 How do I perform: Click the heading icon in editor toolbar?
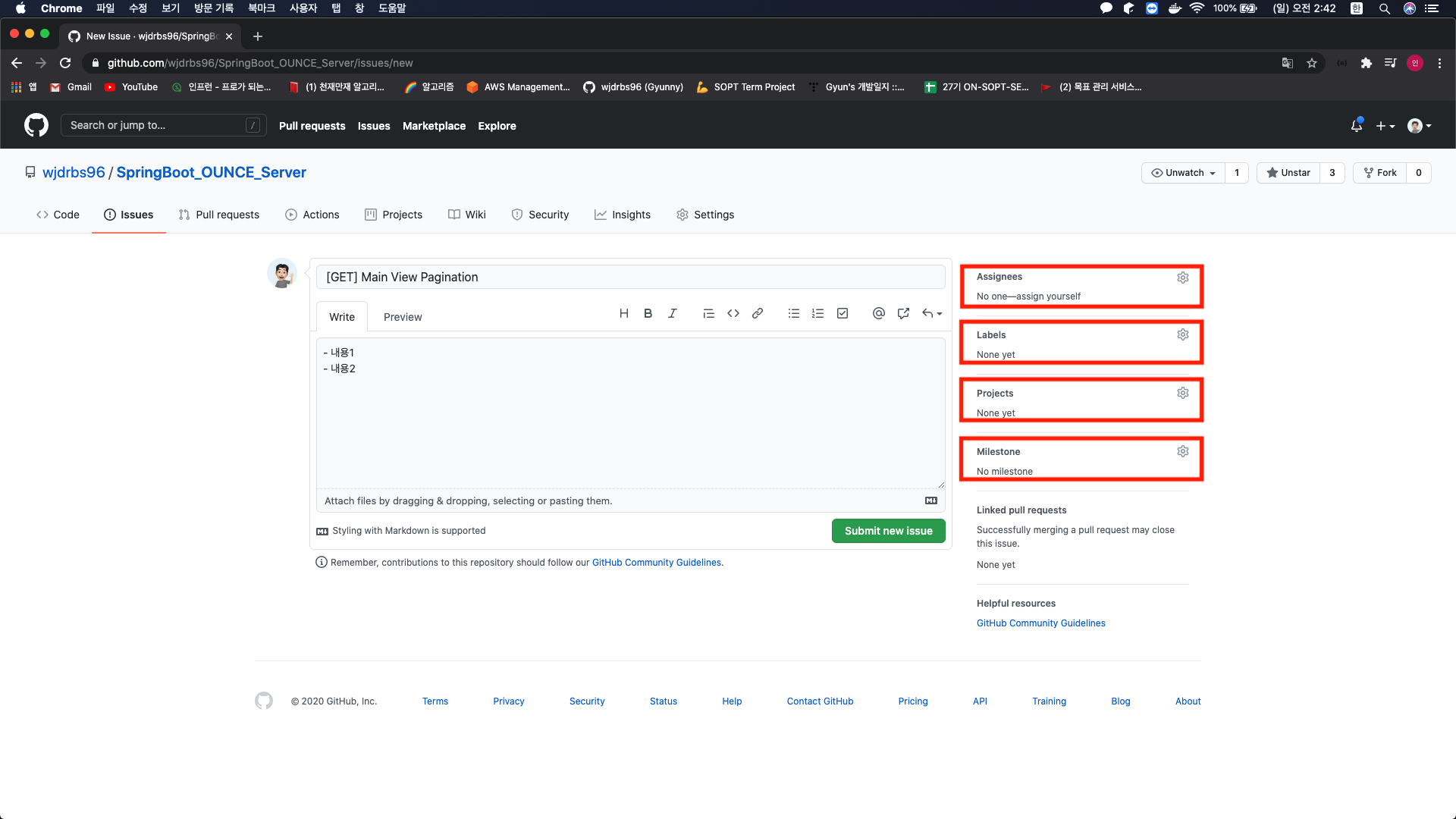tap(623, 313)
